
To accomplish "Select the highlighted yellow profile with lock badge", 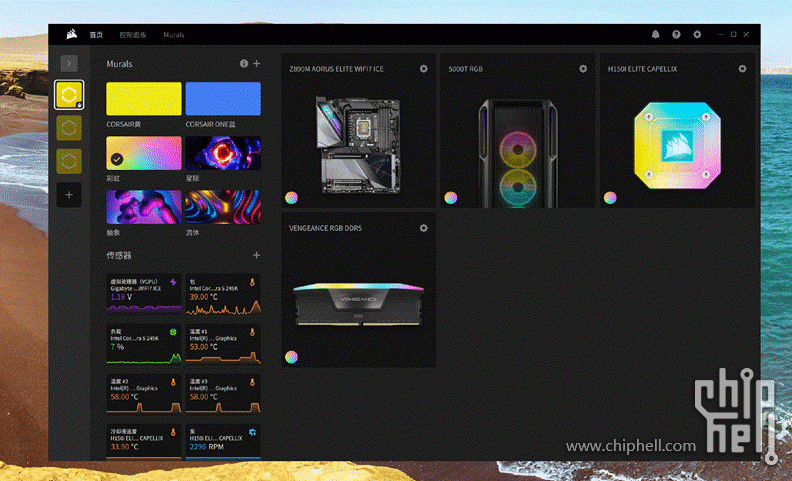I will tap(69, 94).
